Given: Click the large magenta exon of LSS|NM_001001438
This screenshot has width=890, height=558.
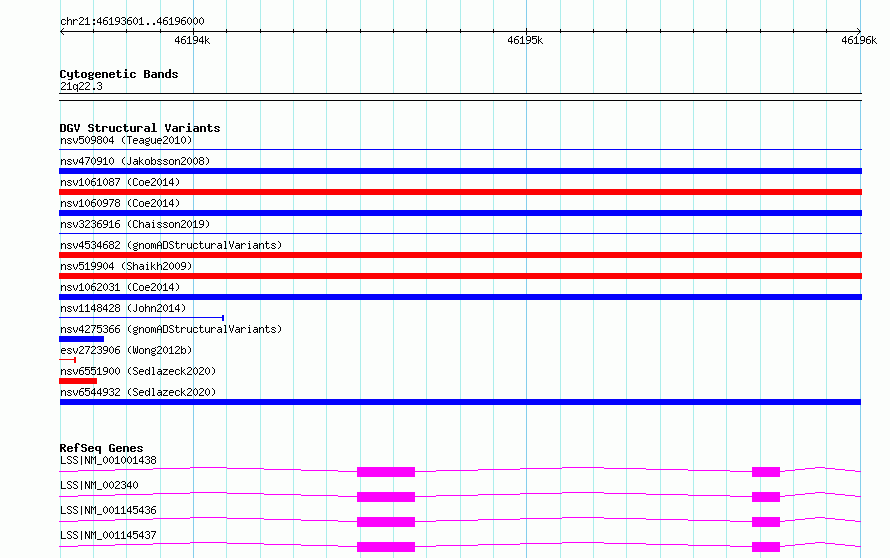Looking at the screenshot, I should 386,472.
